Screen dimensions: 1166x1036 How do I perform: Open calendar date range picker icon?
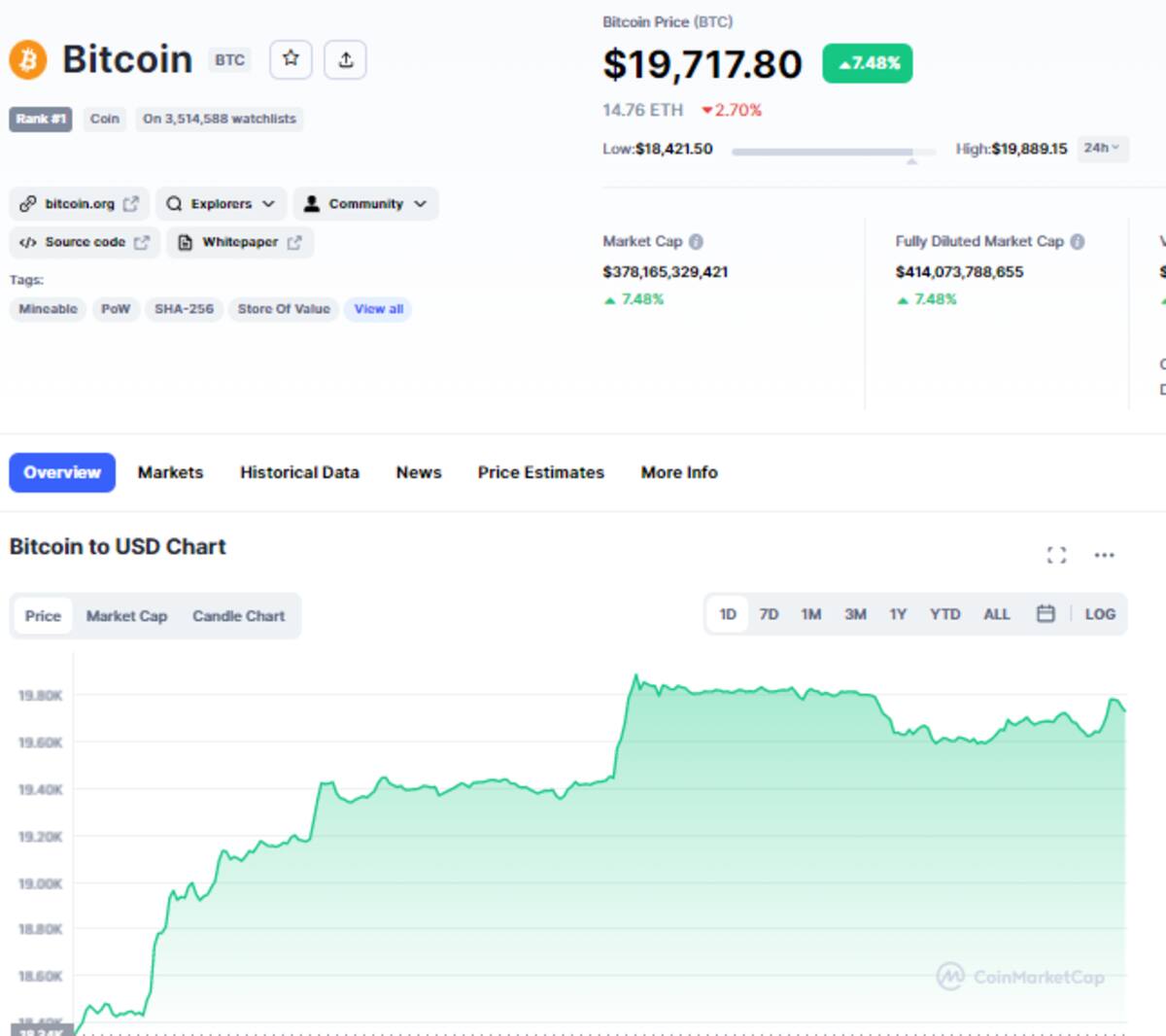(x=1046, y=613)
